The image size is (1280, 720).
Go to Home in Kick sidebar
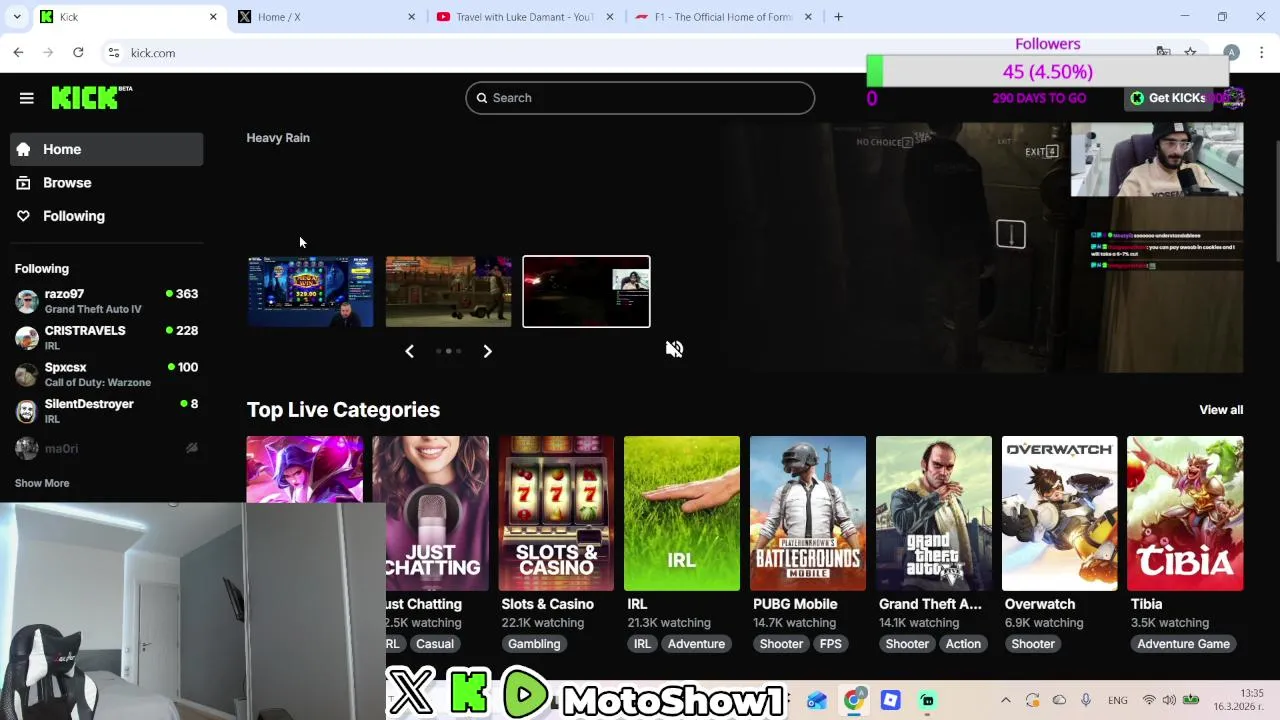[x=107, y=149]
